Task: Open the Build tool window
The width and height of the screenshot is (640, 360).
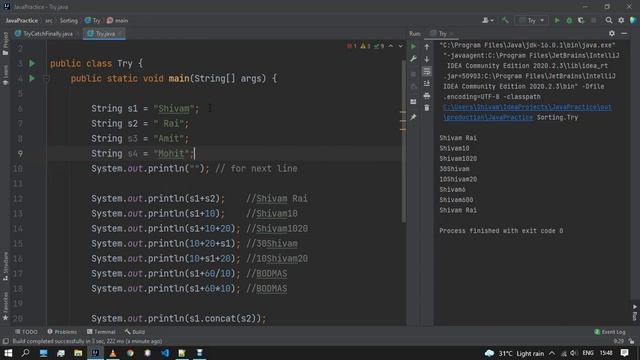Action: (x=135, y=332)
